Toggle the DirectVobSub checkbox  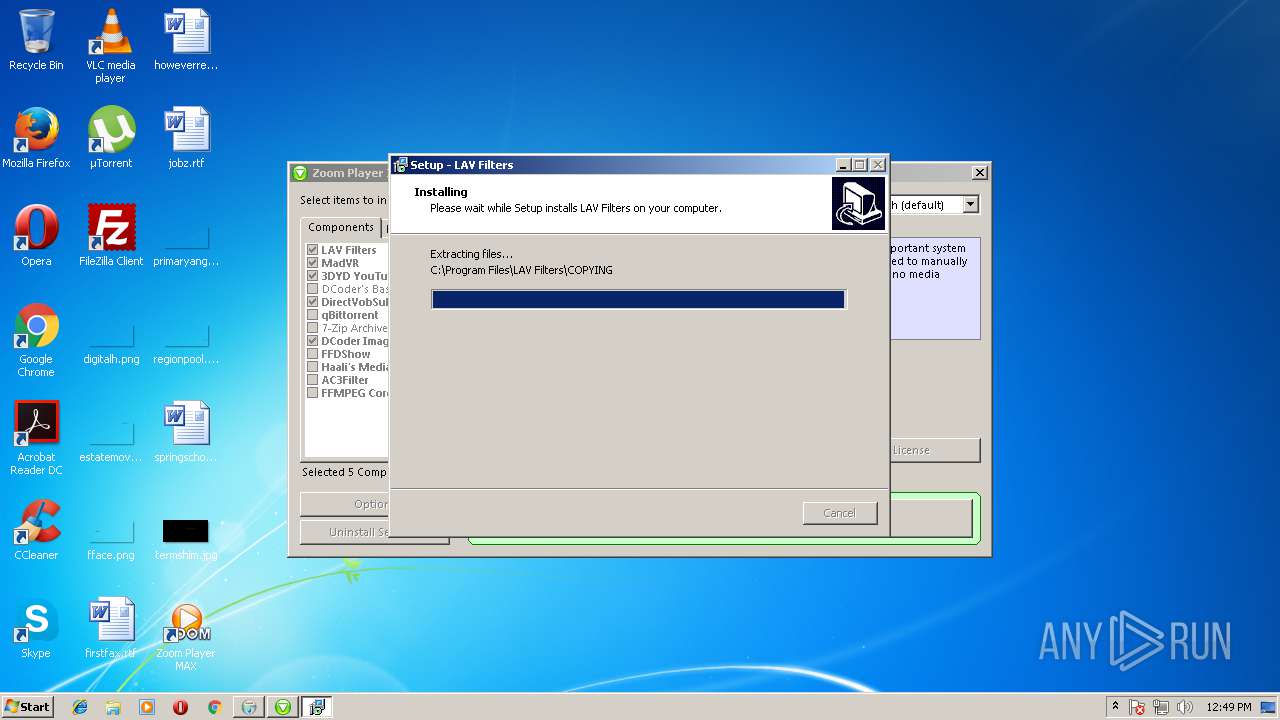click(x=313, y=302)
